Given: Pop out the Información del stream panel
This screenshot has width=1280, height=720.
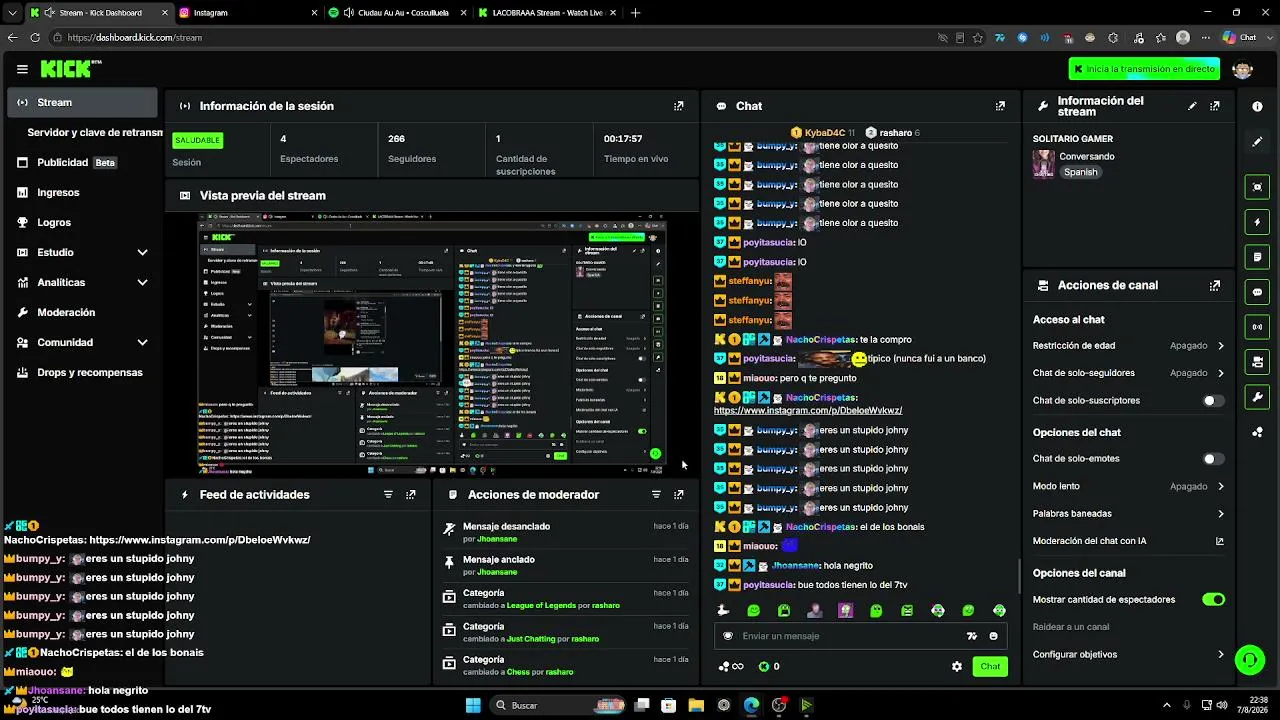Looking at the screenshot, I should coord(1215,106).
